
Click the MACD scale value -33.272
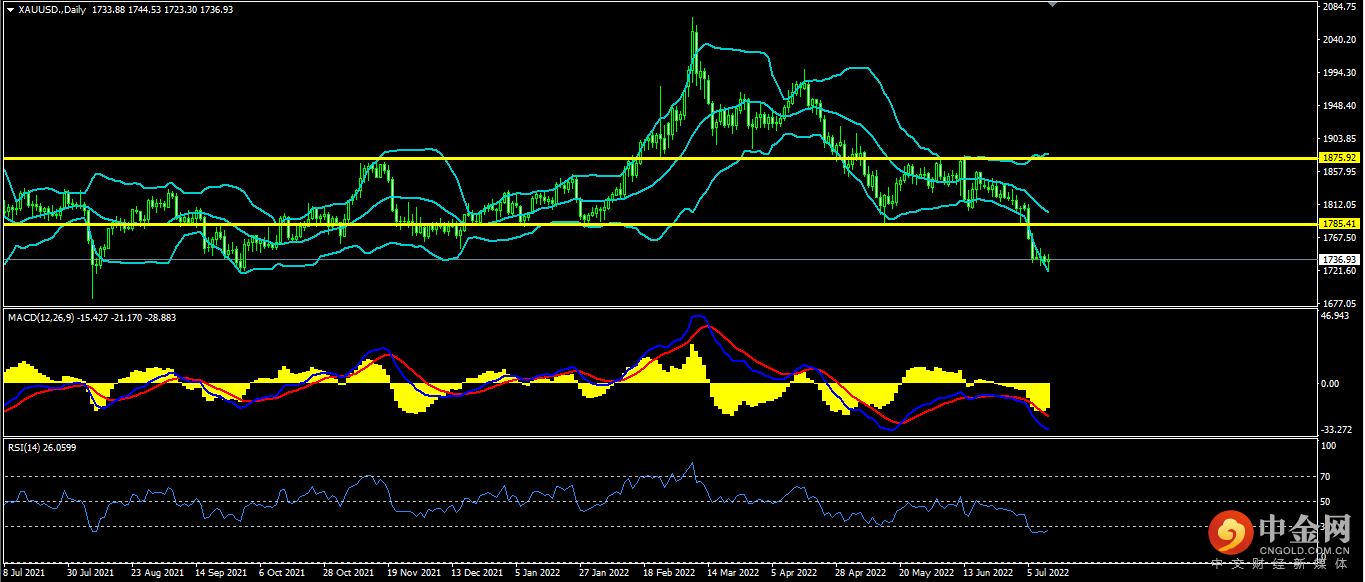point(1337,430)
